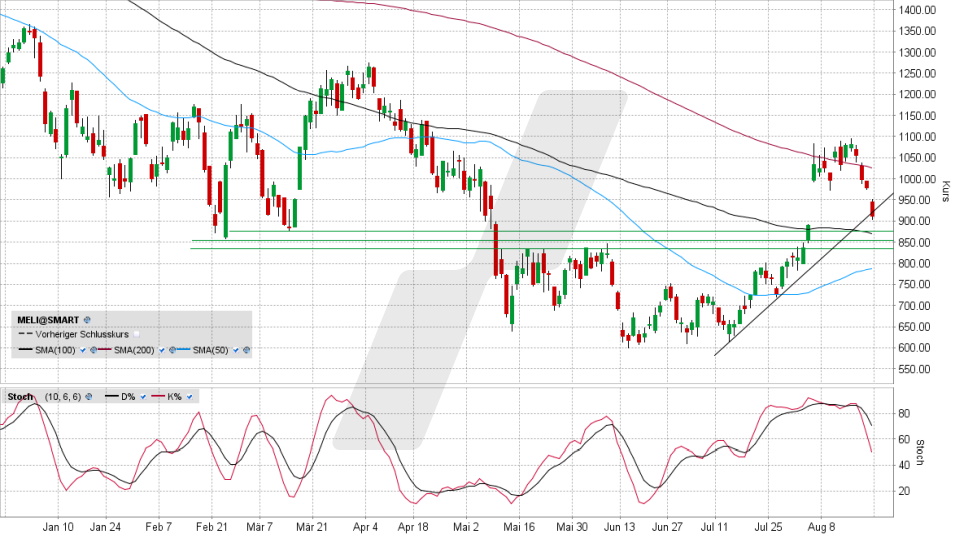960x540 pixels.
Task: Uncheck the SMA(50) visibility checkbox
Action: tap(236, 350)
